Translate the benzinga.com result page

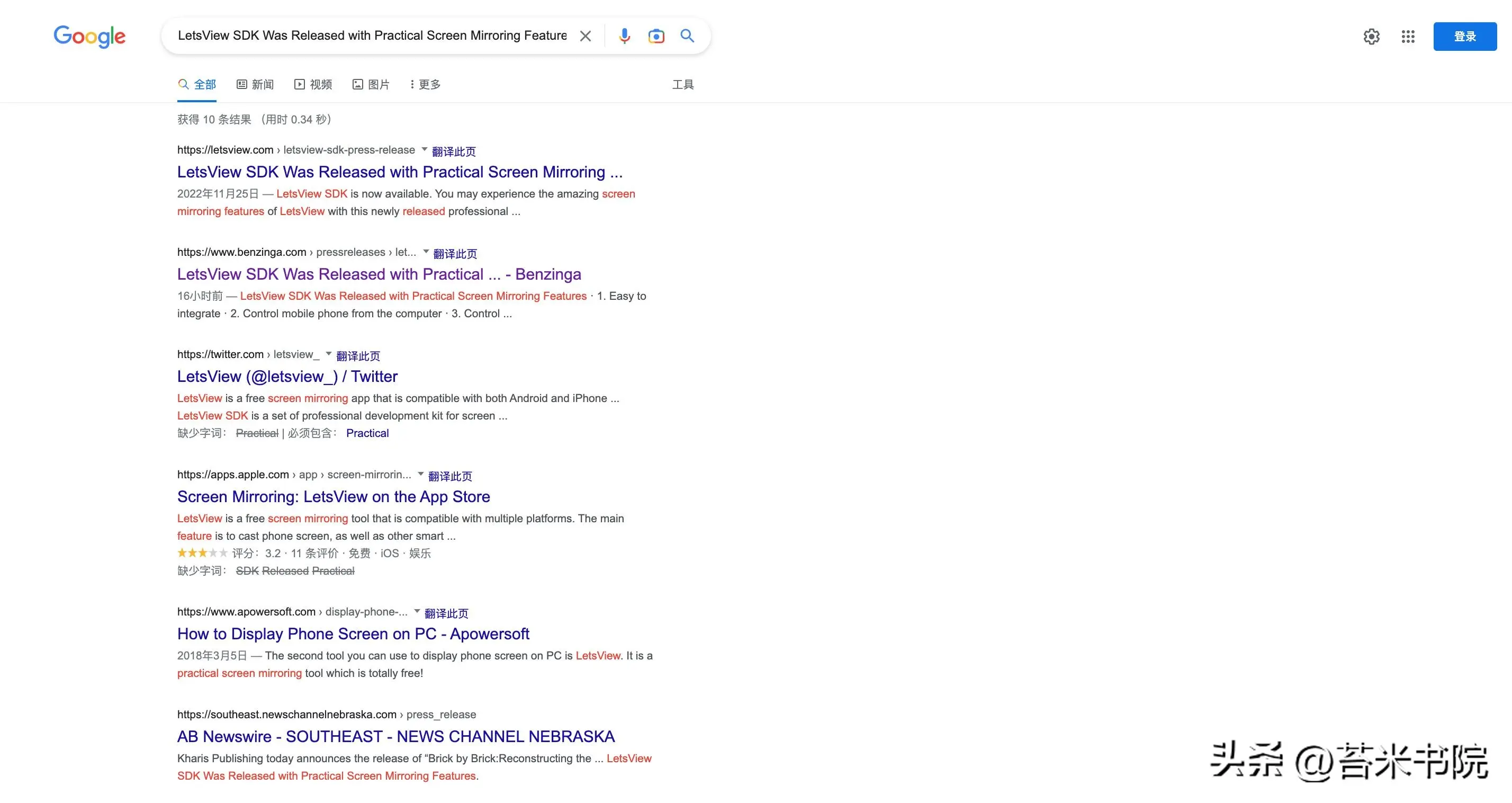(x=455, y=254)
